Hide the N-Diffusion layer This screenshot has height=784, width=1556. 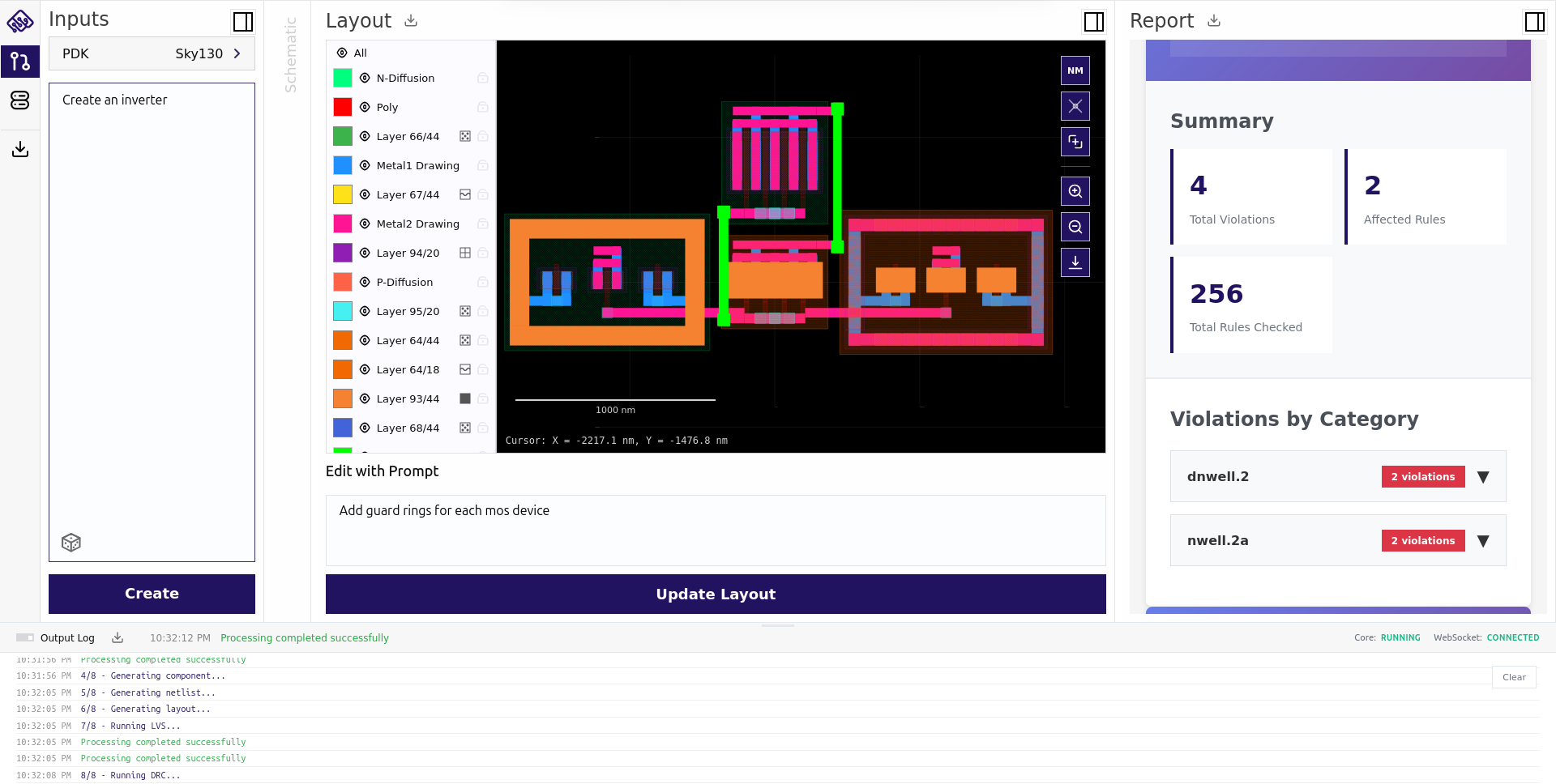(x=365, y=78)
